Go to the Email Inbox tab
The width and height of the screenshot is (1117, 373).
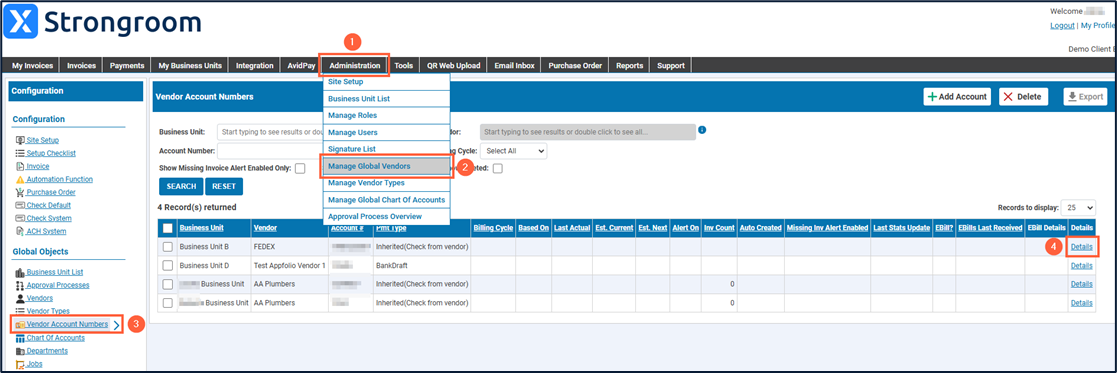coord(514,65)
